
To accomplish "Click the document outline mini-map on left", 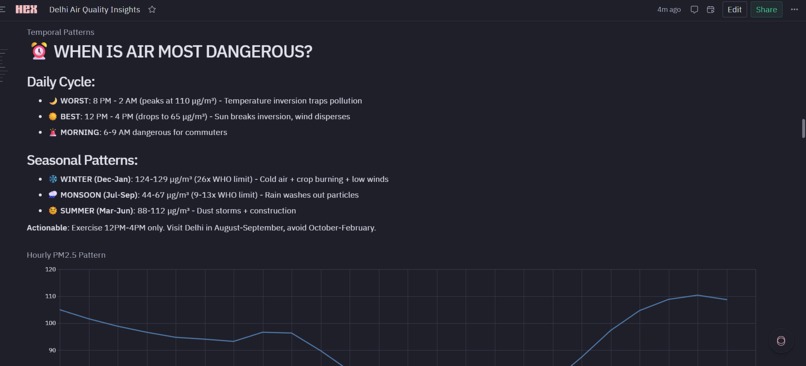I will click(3, 66).
